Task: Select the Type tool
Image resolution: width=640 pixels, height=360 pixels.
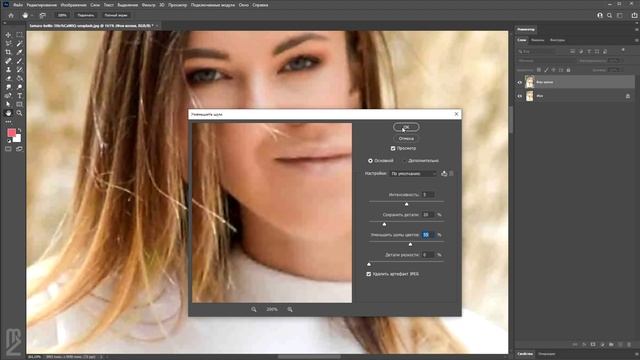Action: point(19,96)
